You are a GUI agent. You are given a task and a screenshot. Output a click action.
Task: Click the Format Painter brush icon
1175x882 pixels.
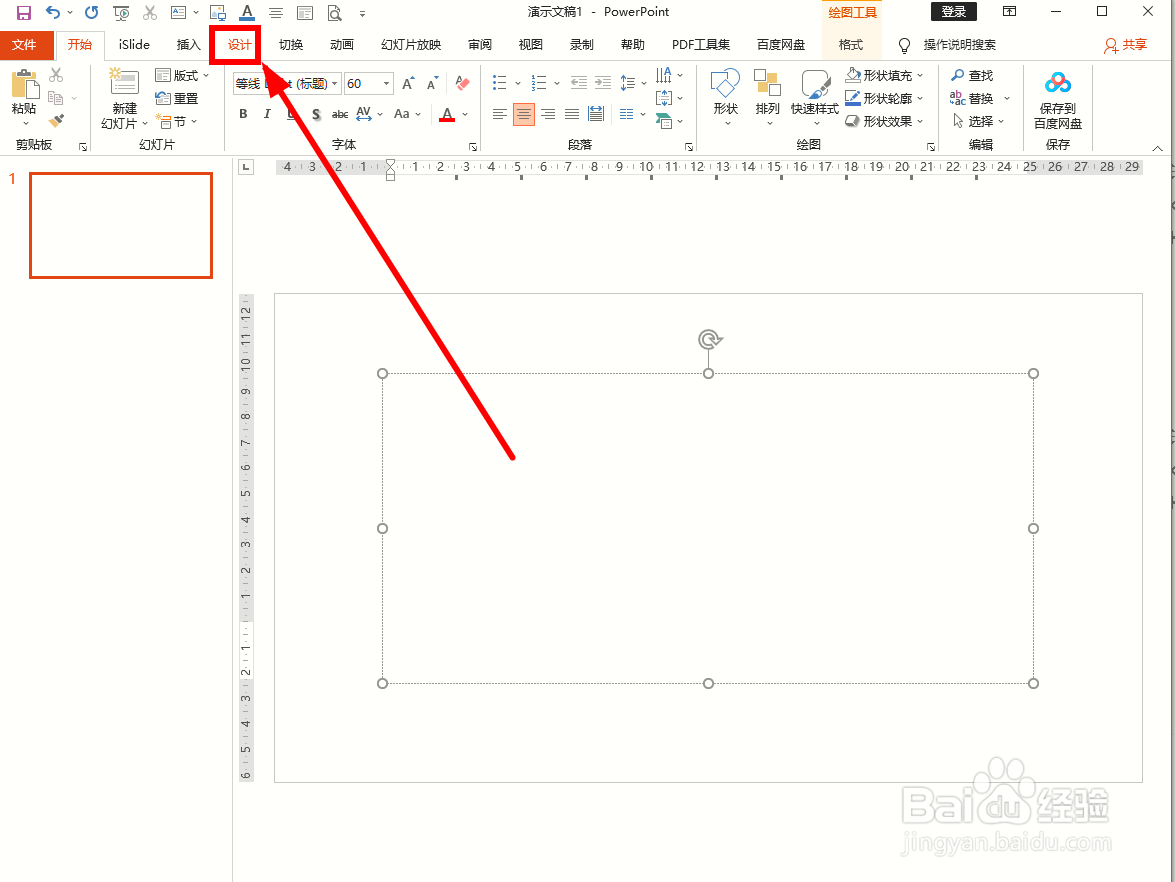click(x=56, y=121)
